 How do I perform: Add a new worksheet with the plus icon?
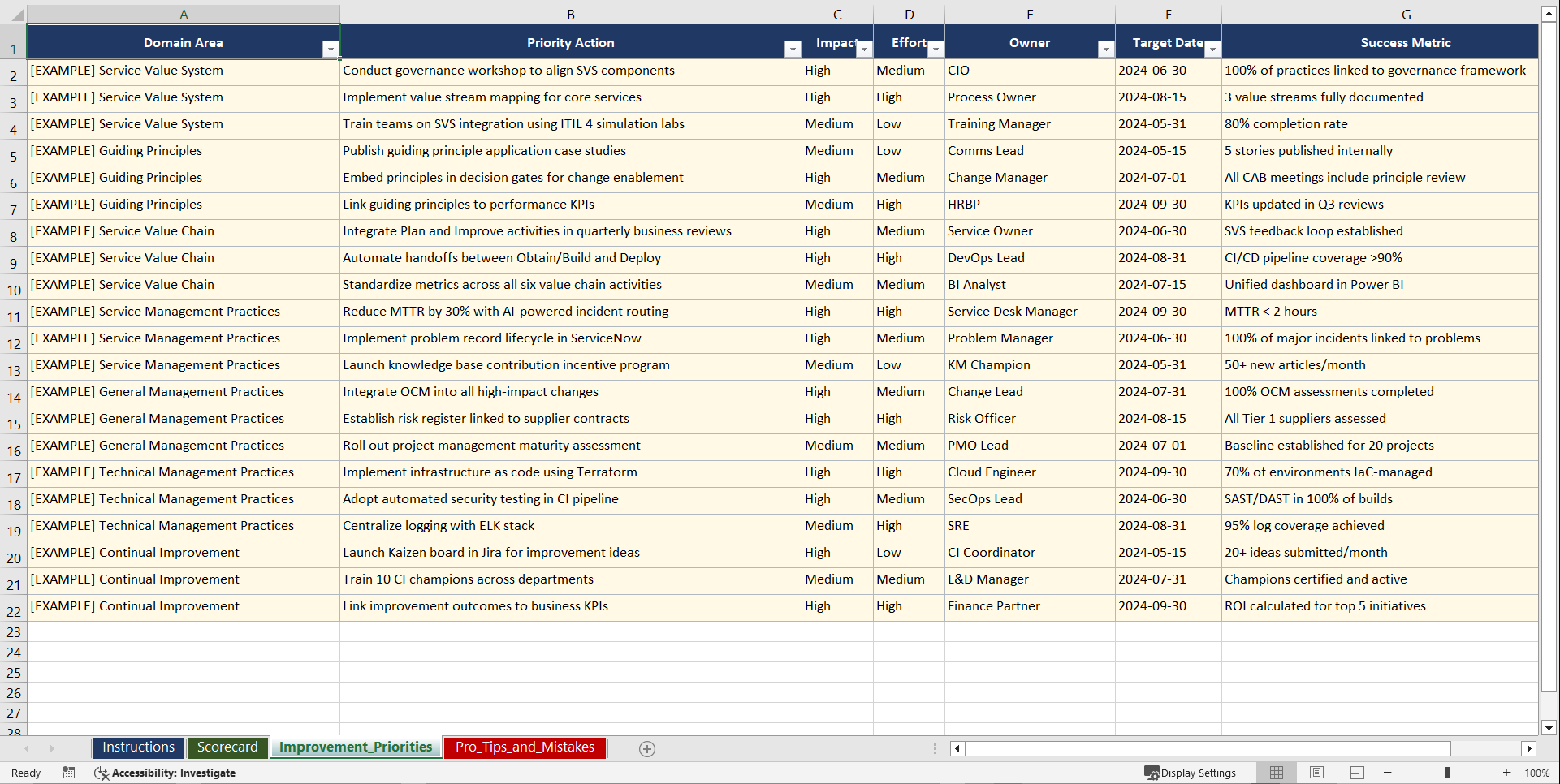tap(647, 748)
